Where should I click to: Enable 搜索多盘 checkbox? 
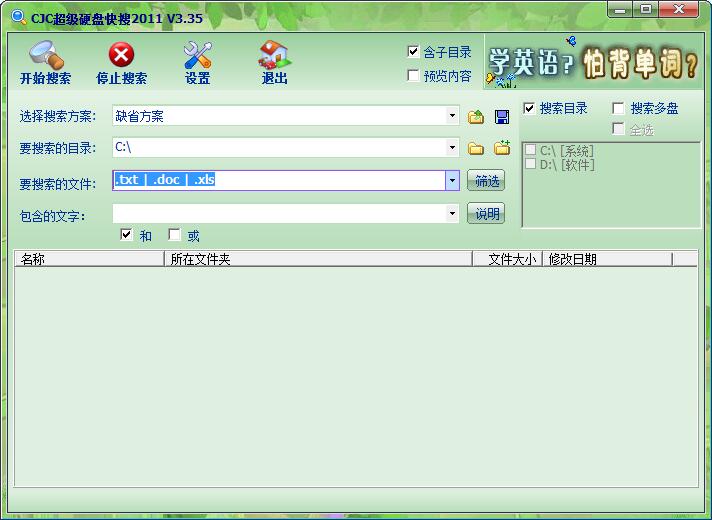click(618, 108)
